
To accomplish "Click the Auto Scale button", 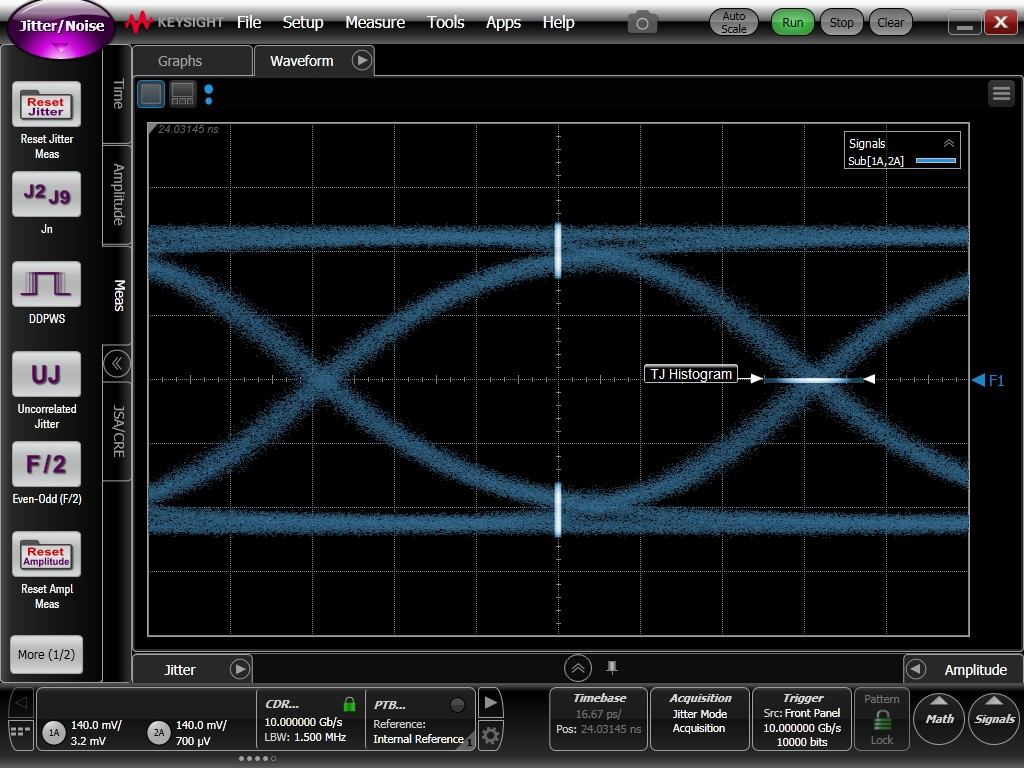I will pos(733,22).
